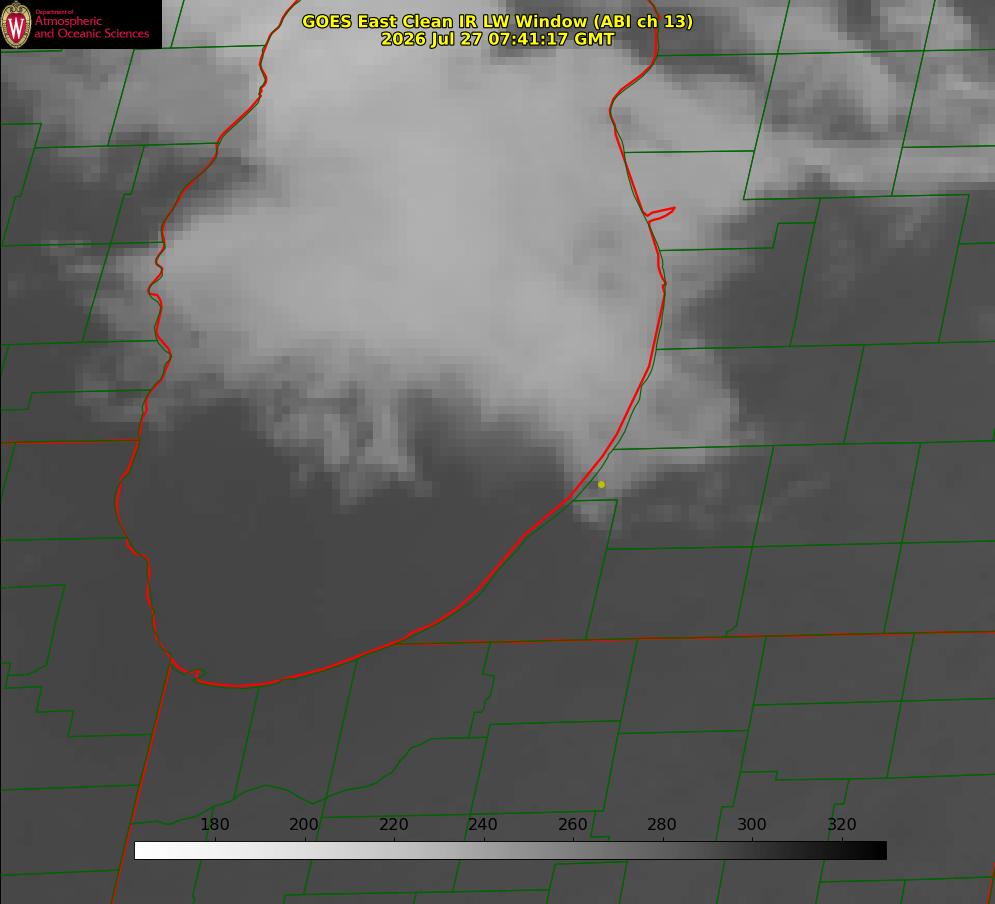Click the 180 colorbar label

214,824
